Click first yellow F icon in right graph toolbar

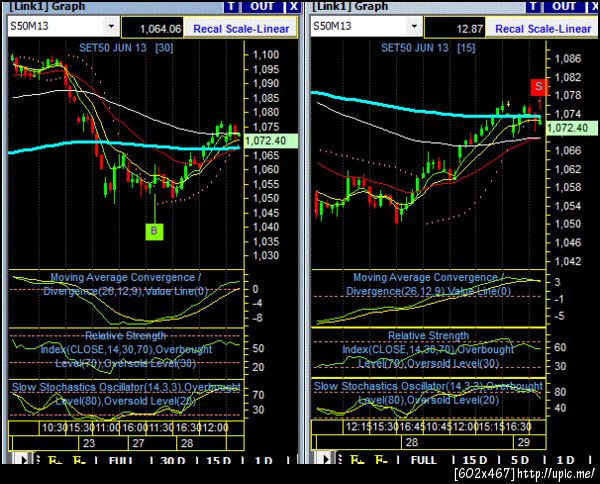click(357, 460)
